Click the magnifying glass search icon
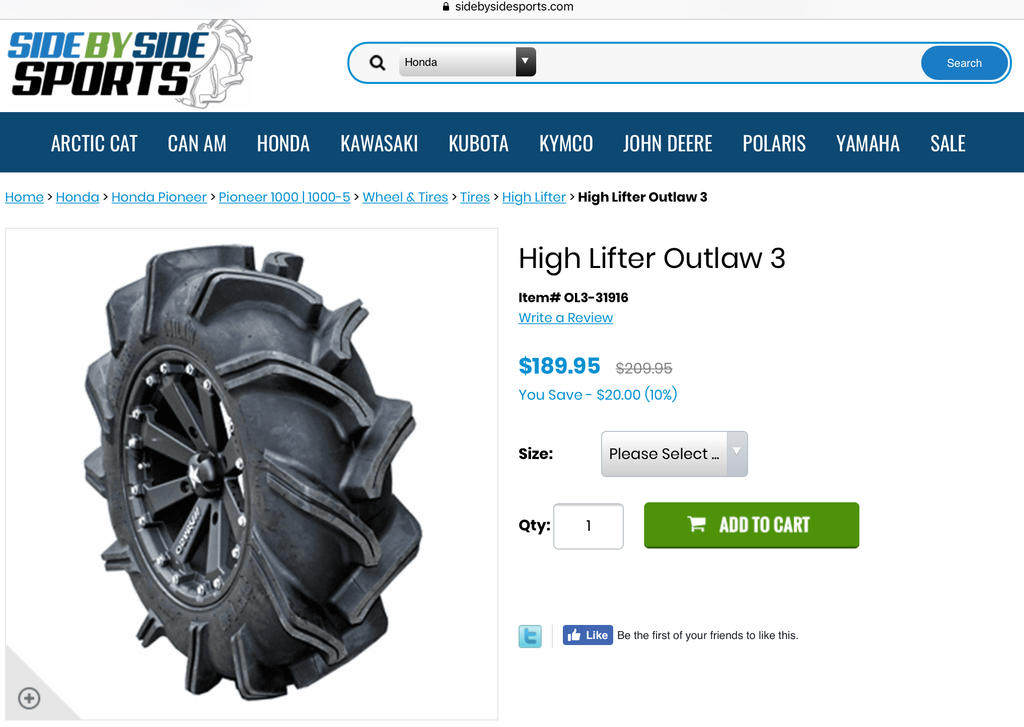1024x727 pixels. tap(377, 63)
